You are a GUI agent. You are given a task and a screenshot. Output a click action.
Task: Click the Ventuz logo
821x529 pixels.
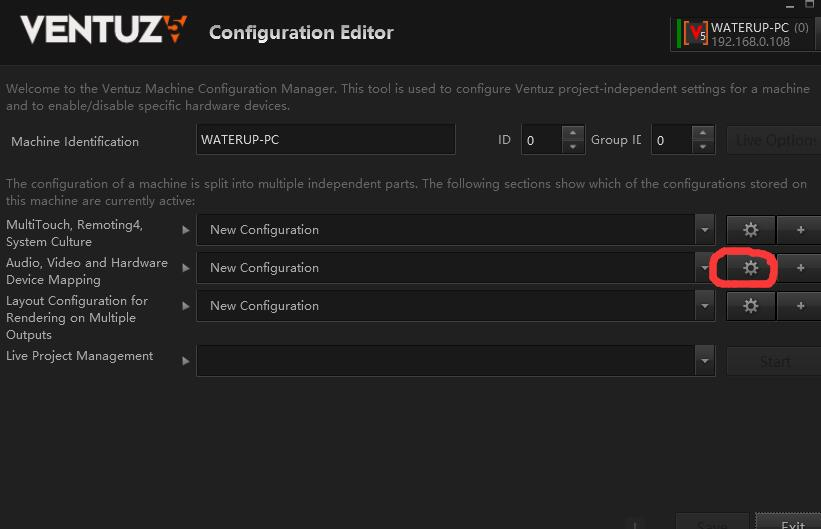104,29
